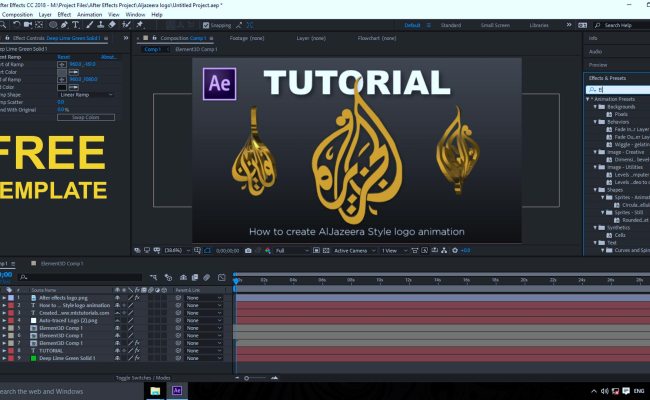Image resolution: width=650 pixels, height=400 pixels.
Task: Open the Effect menu
Action: pos(64,15)
